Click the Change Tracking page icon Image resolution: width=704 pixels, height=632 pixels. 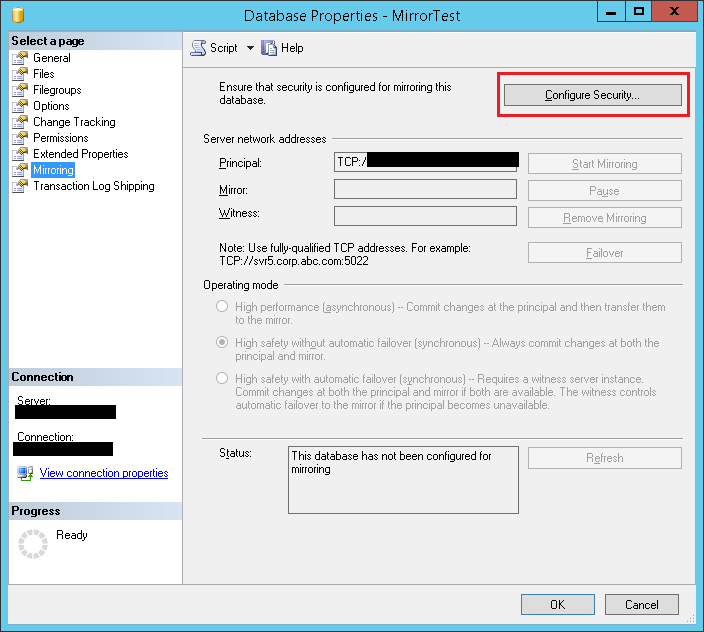coord(20,122)
